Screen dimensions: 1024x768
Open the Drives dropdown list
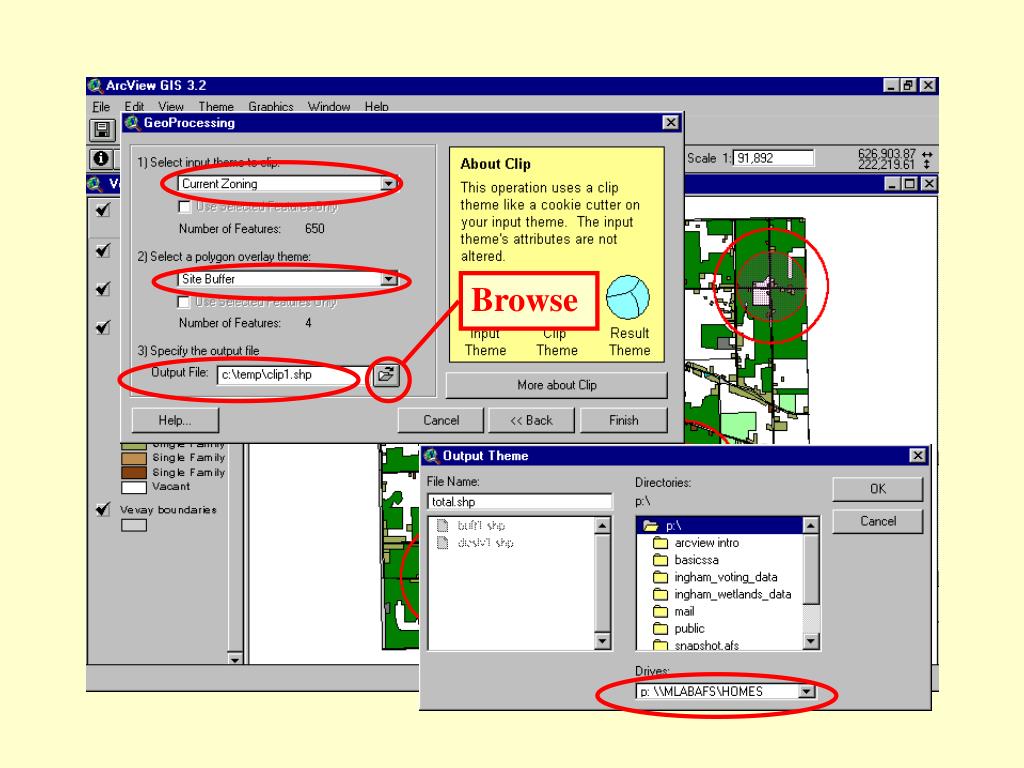coord(807,691)
